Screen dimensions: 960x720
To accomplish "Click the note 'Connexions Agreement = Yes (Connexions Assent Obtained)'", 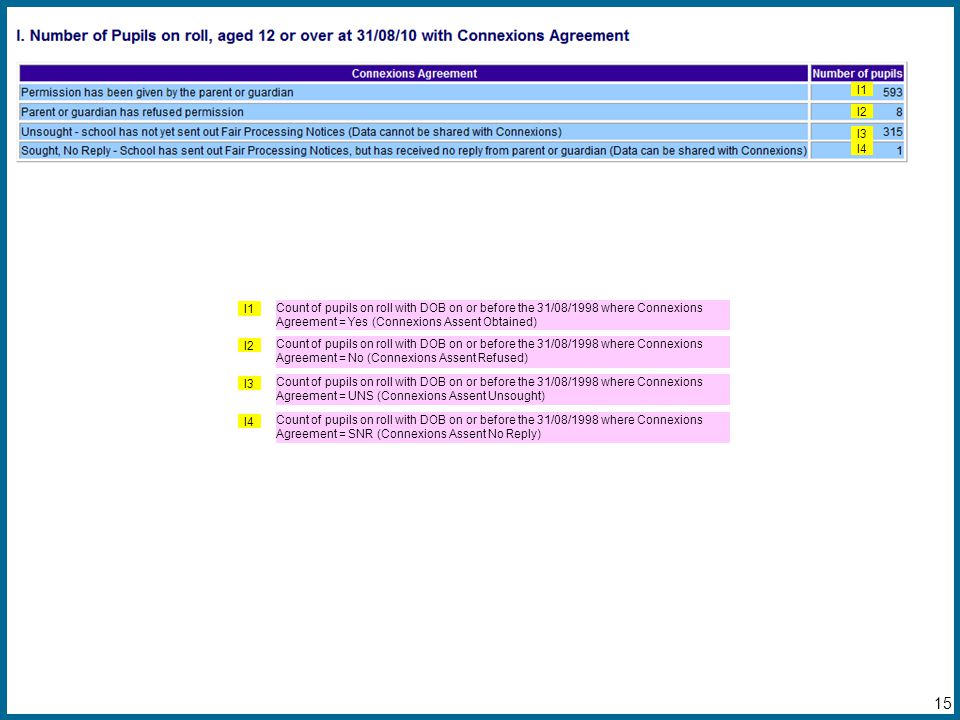I will point(502,315).
